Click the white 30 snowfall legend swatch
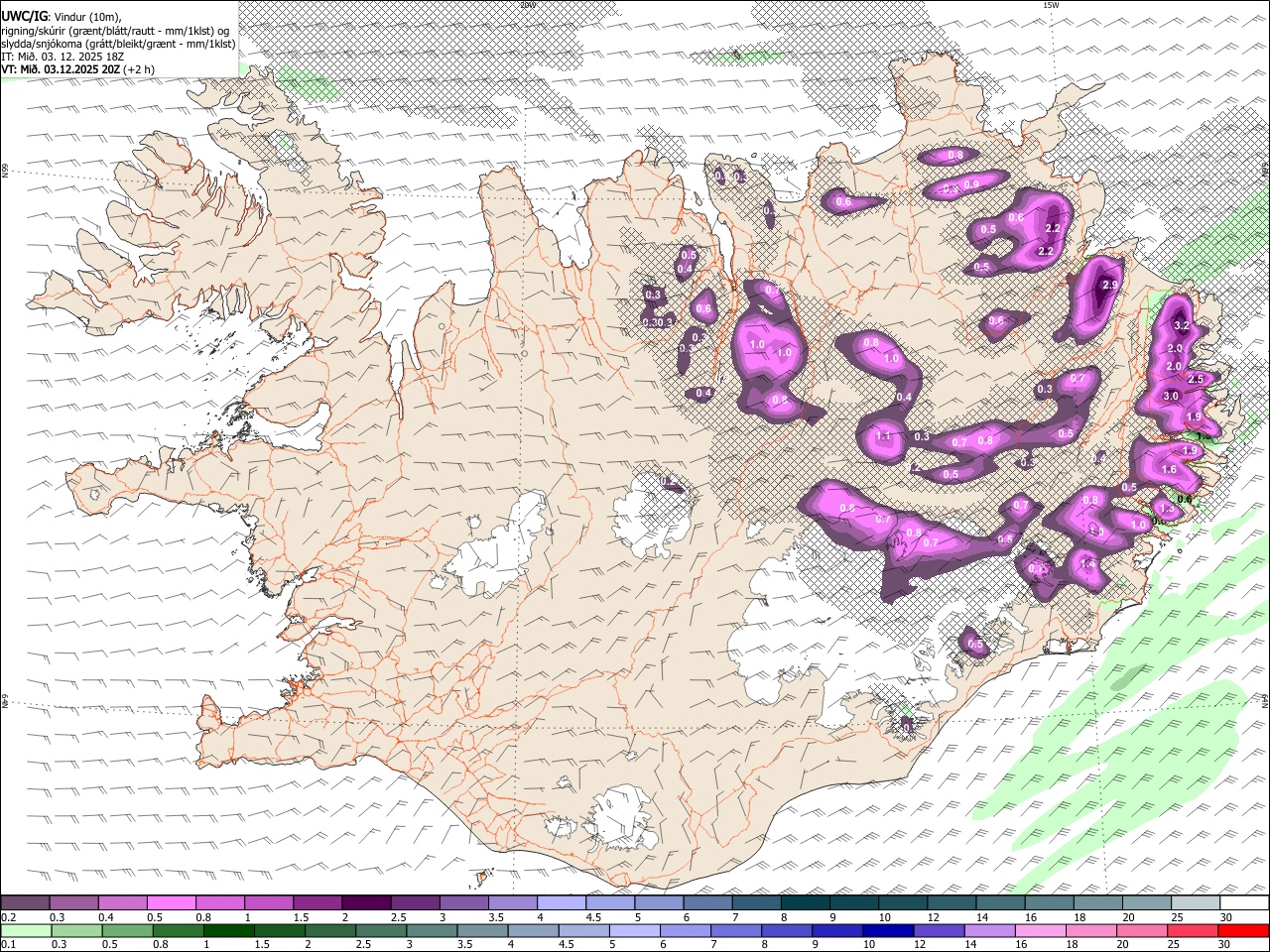The width and height of the screenshot is (1270, 952). click(1242, 902)
